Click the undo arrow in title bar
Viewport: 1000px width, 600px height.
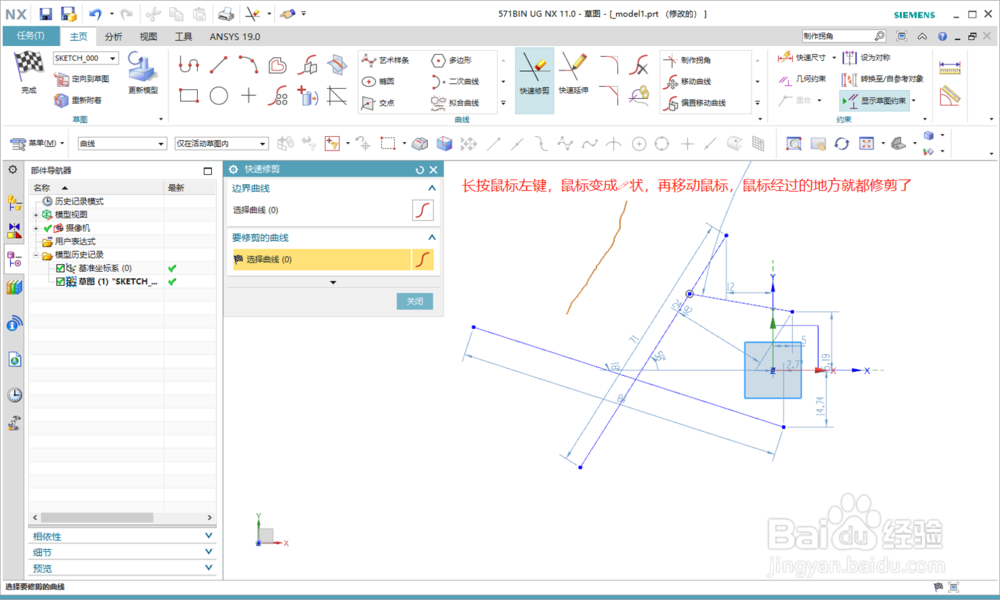pyautogui.click(x=95, y=14)
